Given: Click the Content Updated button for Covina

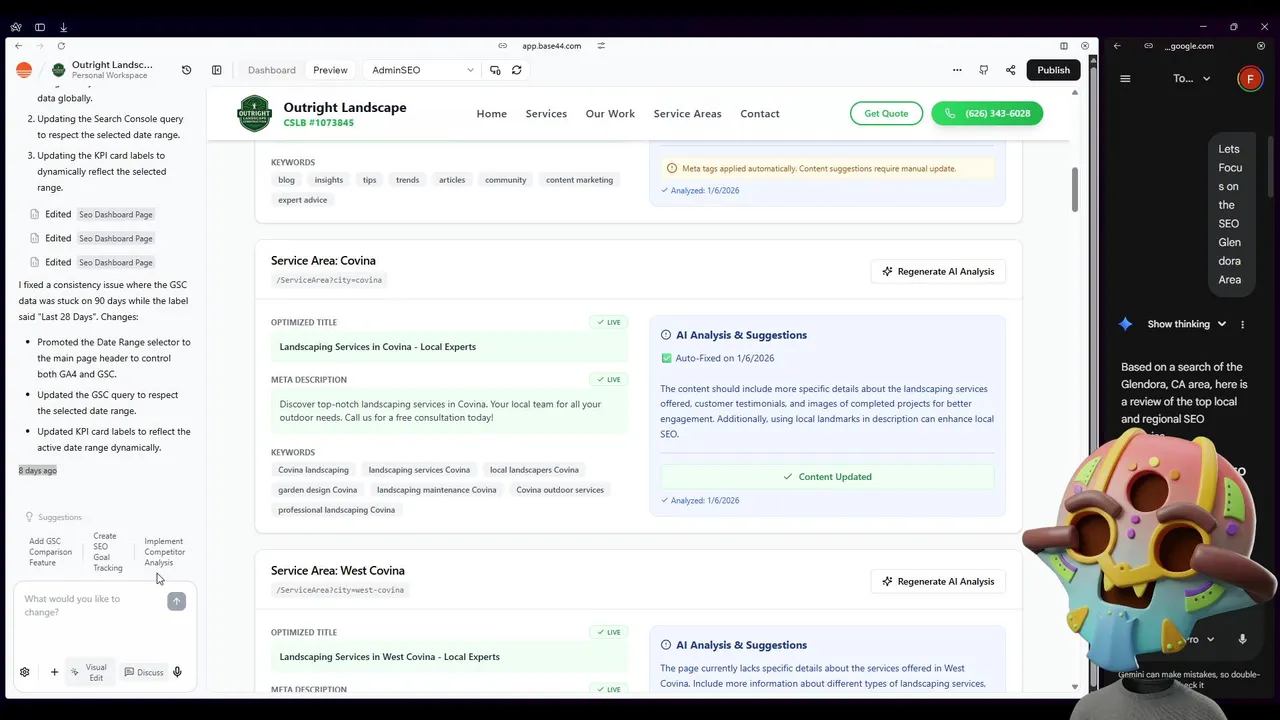Looking at the screenshot, I should pyautogui.click(x=827, y=477).
